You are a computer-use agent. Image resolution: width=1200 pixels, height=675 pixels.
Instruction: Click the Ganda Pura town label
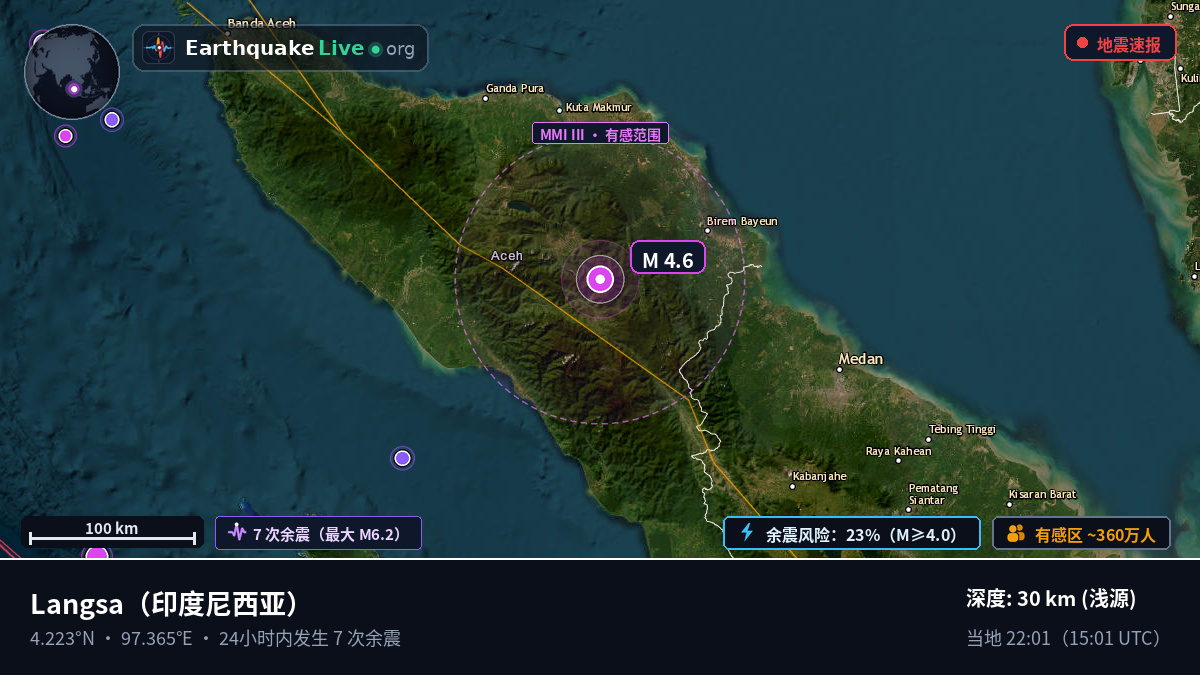(515, 88)
